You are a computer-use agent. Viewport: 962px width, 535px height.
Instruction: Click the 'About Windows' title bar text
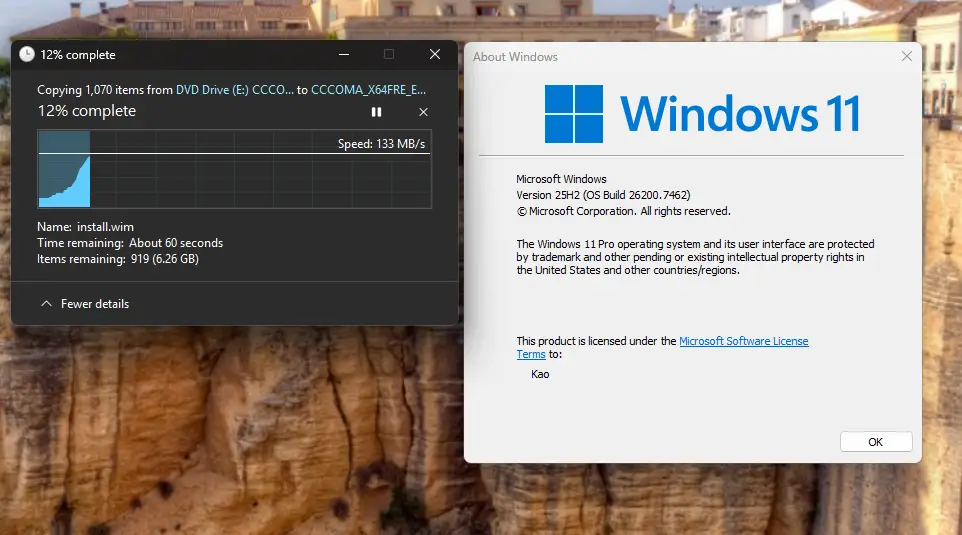515,56
